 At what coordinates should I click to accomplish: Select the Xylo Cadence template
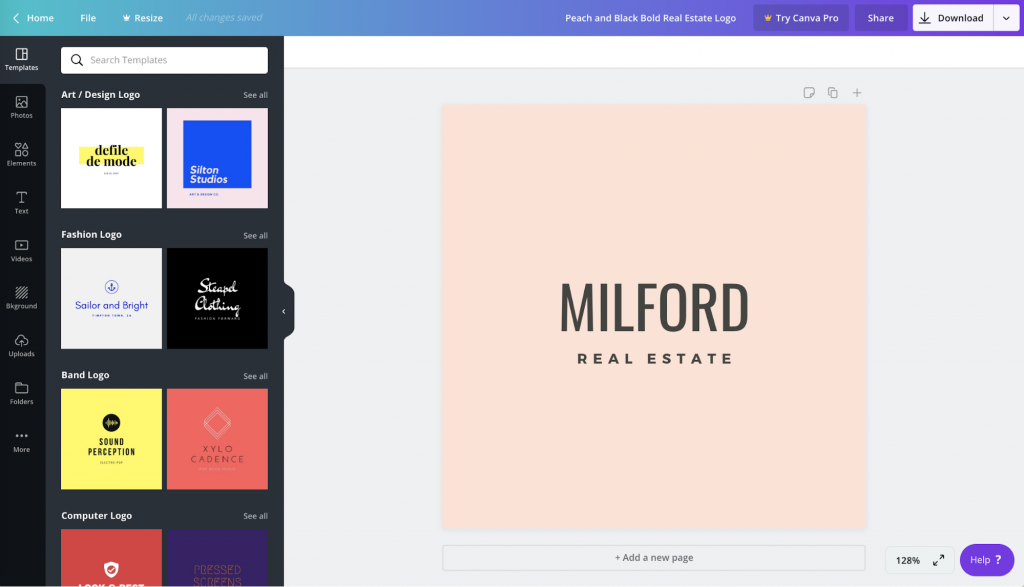pyautogui.click(x=217, y=439)
